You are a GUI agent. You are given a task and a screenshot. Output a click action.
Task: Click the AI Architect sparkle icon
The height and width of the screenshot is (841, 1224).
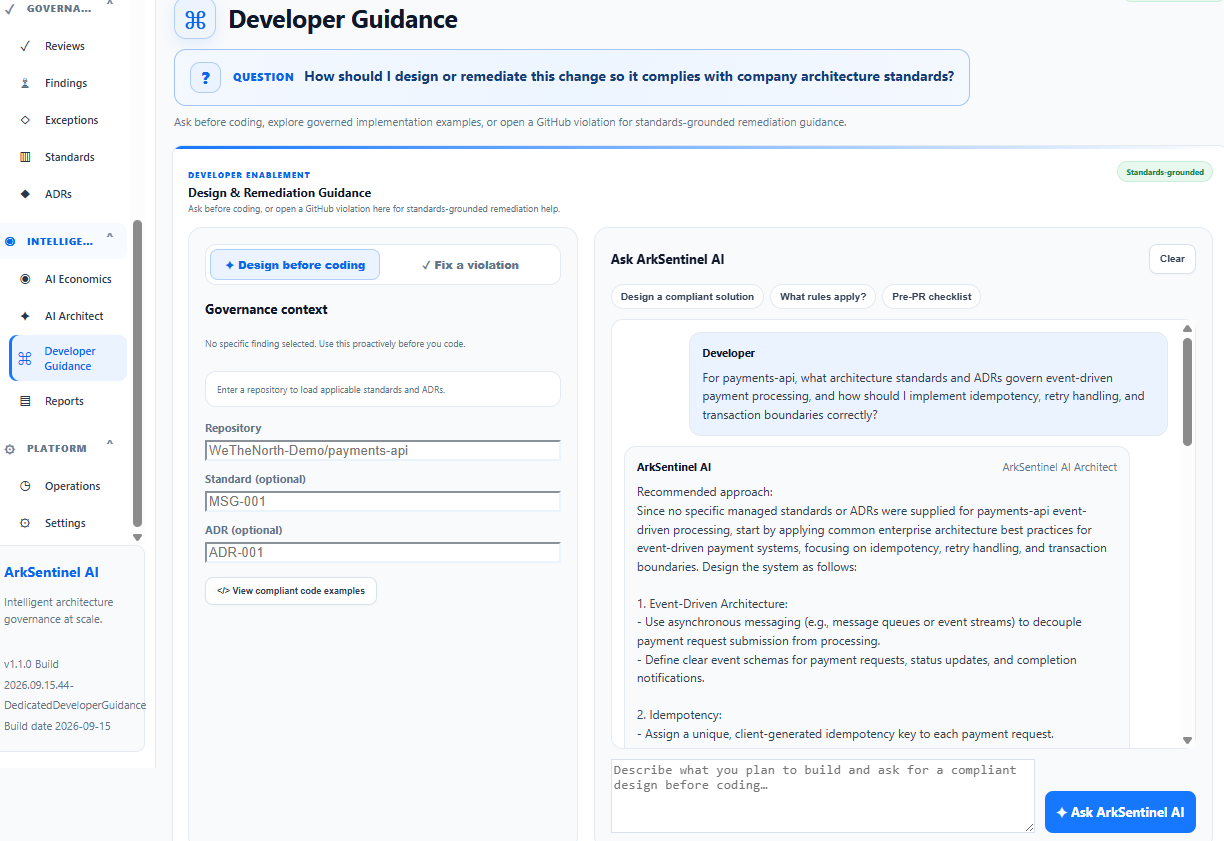25,316
